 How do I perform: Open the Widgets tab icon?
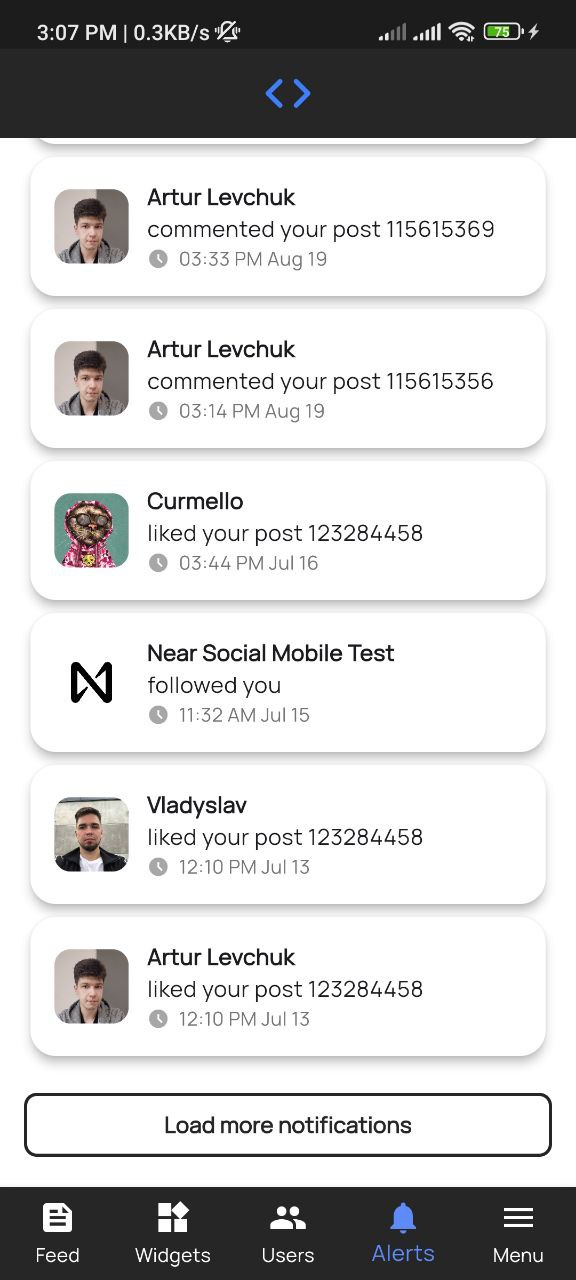point(173,1217)
